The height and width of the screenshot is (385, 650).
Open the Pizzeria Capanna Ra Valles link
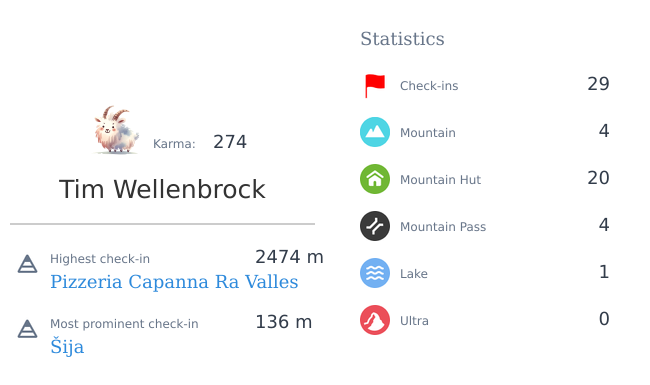[x=174, y=282]
